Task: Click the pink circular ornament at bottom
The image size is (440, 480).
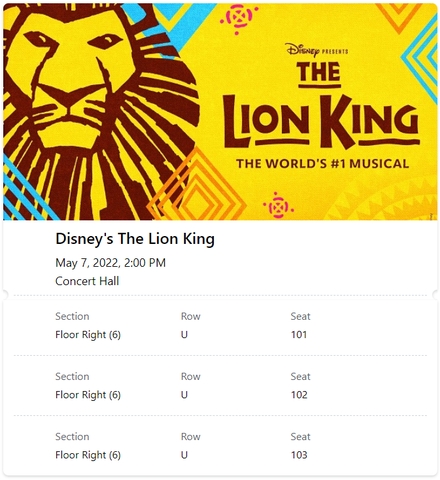Action: coord(278,206)
